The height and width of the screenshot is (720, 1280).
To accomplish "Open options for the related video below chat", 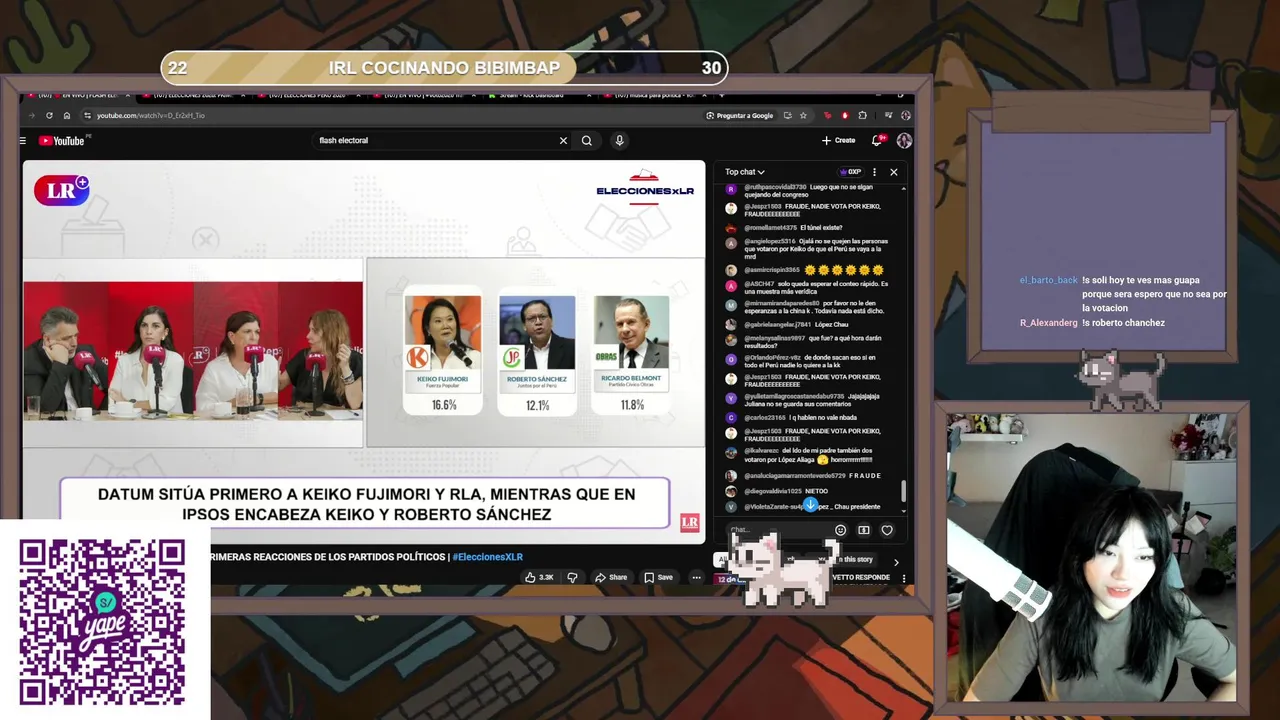I will (x=904, y=578).
